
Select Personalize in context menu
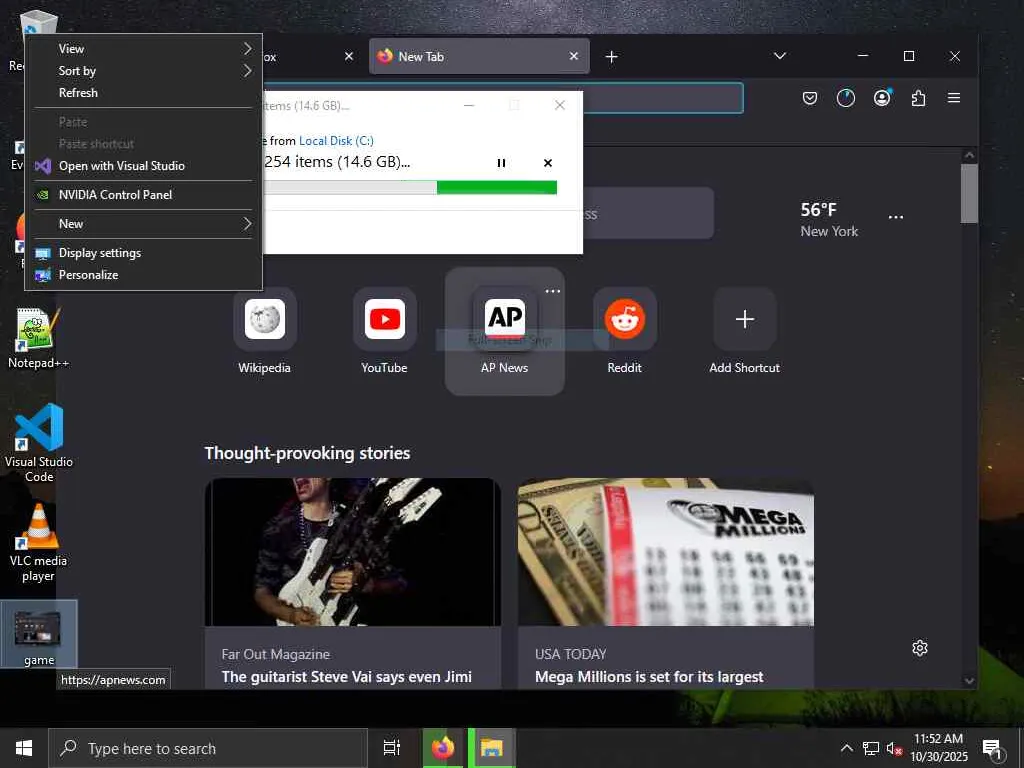pos(144,275)
